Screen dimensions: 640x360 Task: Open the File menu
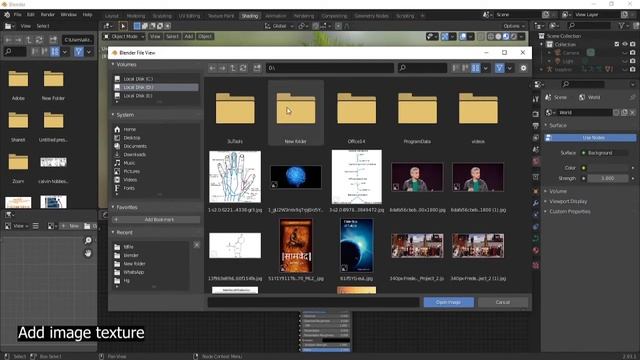[18, 14]
